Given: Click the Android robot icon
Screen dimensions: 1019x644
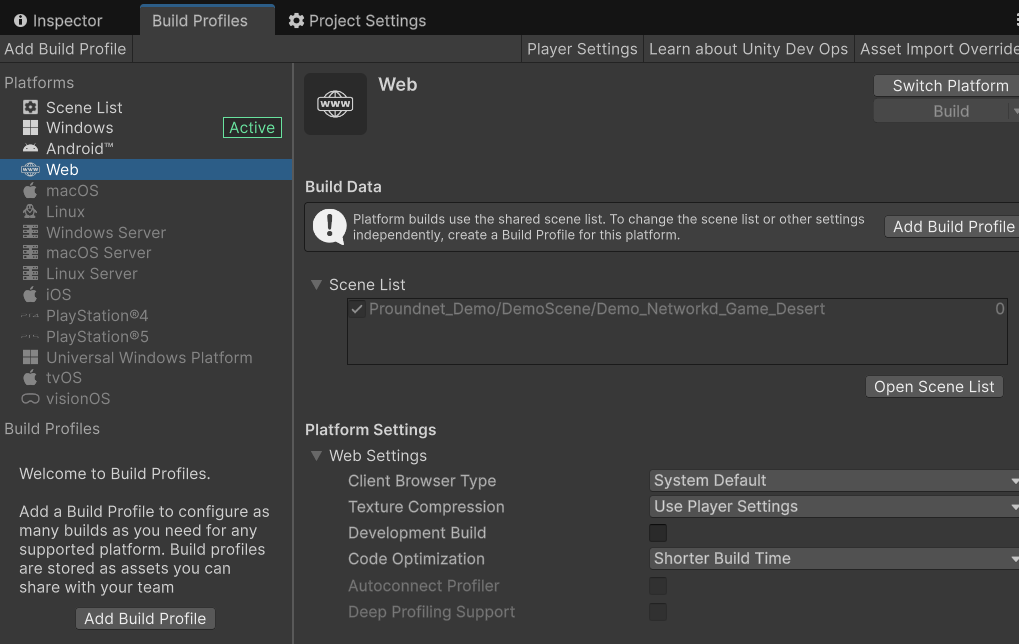Looking at the screenshot, I should [30, 149].
